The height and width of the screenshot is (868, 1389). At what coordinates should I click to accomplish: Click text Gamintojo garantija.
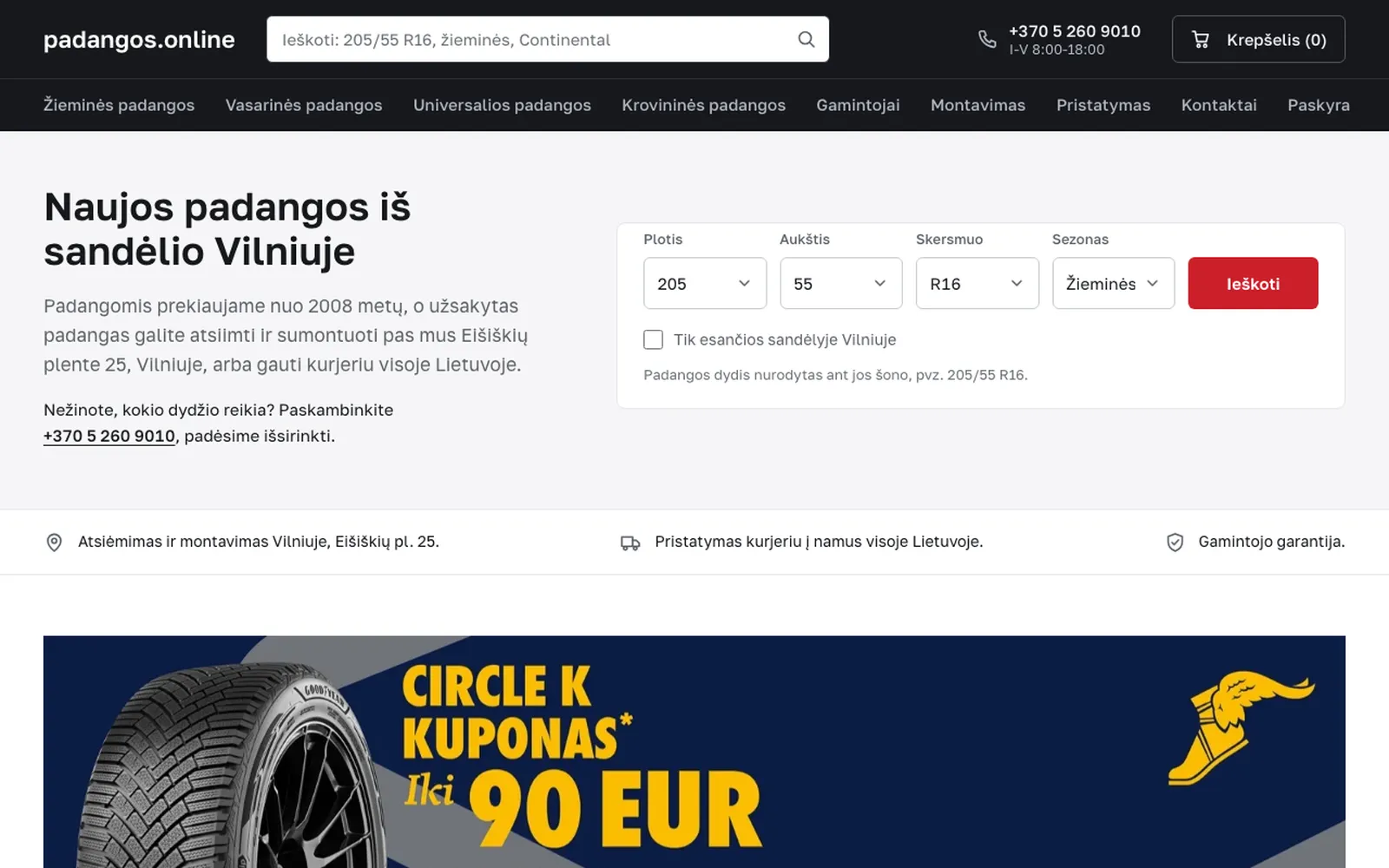tap(1271, 542)
